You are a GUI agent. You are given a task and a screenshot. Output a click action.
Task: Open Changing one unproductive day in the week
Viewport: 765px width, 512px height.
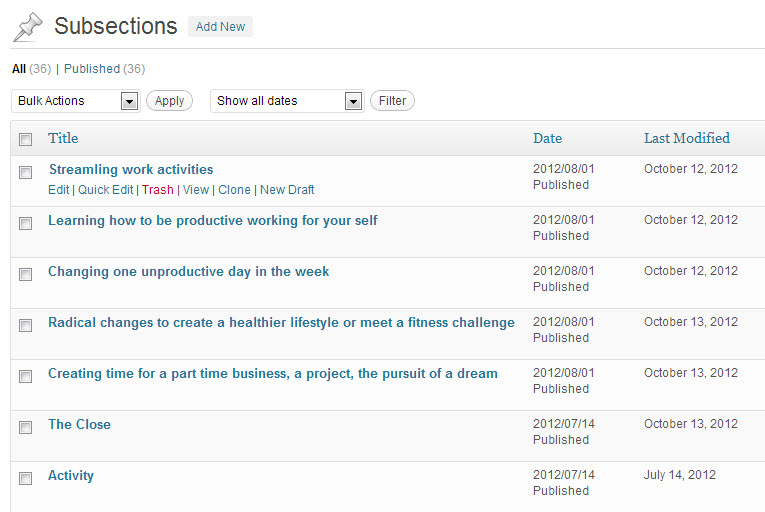click(x=188, y=271)
